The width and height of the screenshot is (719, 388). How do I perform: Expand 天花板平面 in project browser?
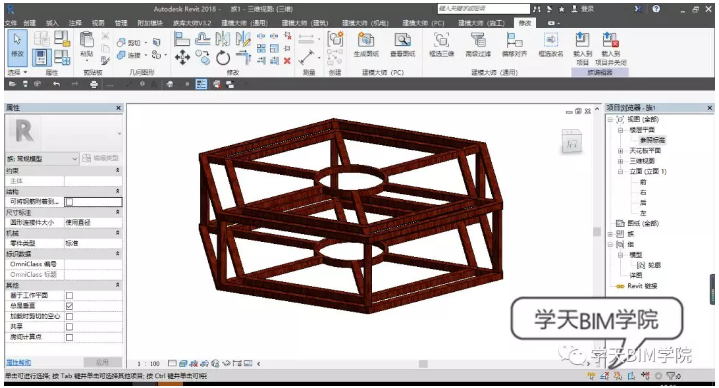coord(620,151)
